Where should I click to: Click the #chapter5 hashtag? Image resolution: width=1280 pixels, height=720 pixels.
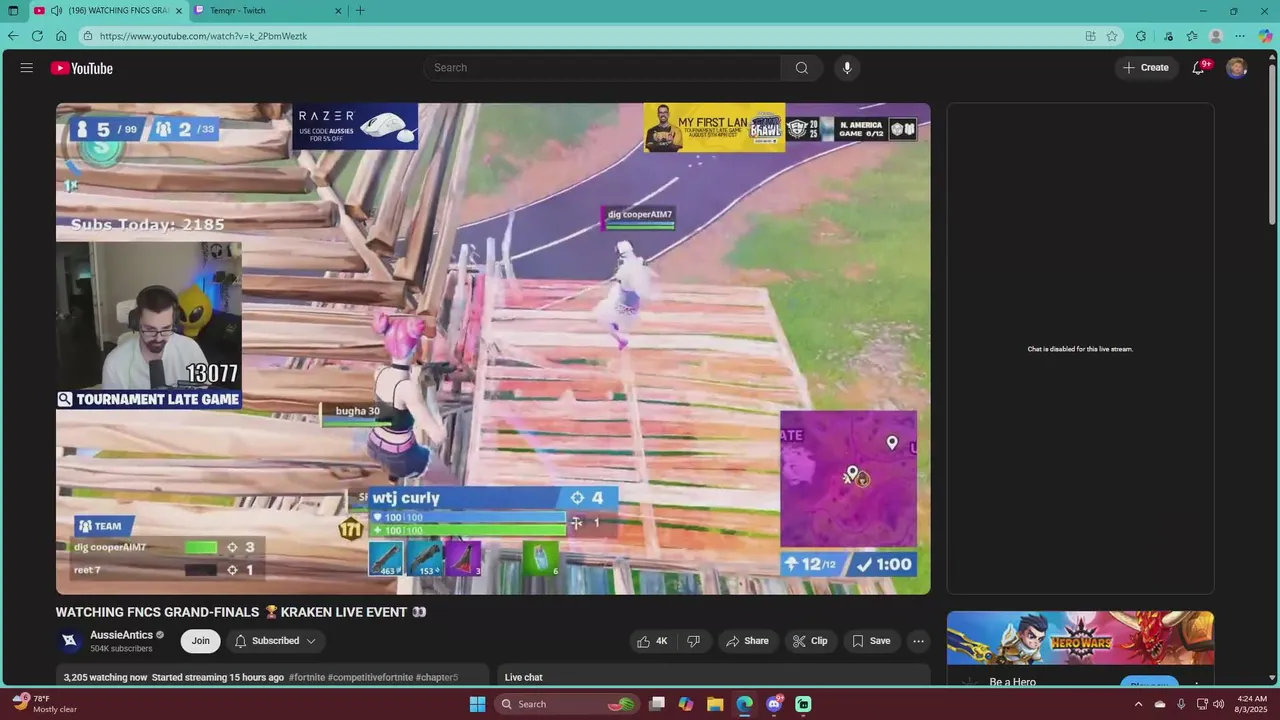click(x=437, y=678)
